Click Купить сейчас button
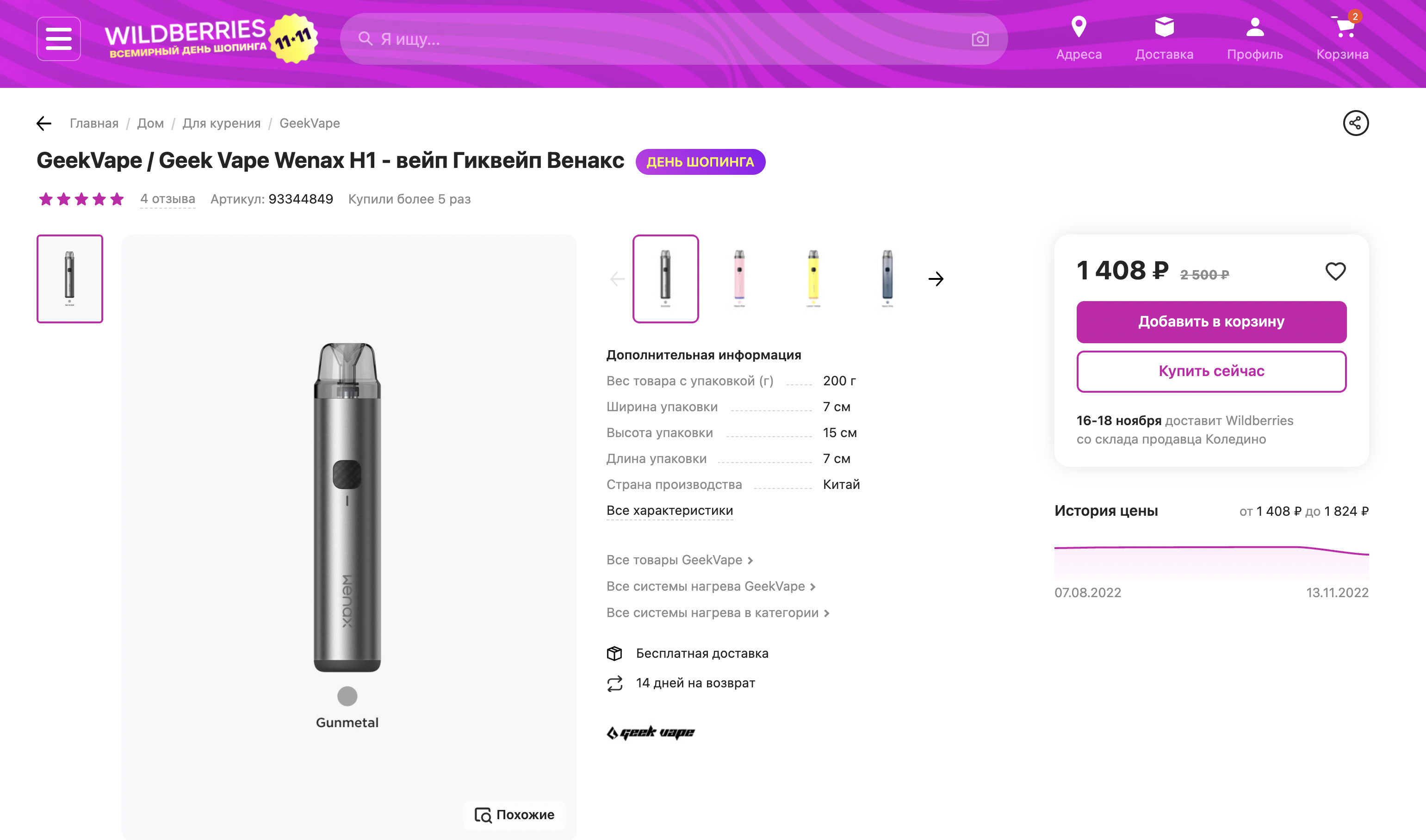 pyautogui.click(x=1211, y=371)
